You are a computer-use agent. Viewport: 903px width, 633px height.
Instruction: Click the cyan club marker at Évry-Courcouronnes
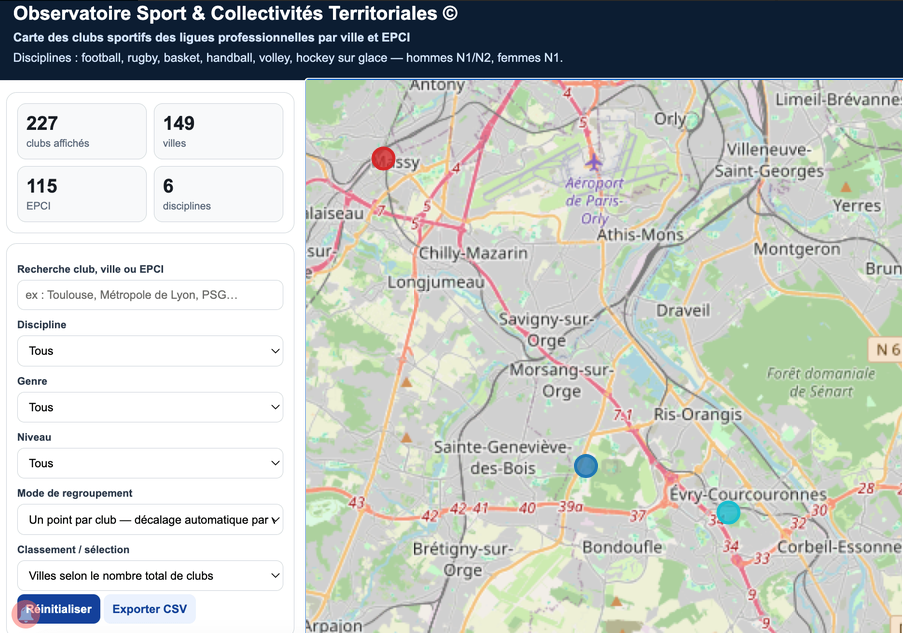click(729, 512)
